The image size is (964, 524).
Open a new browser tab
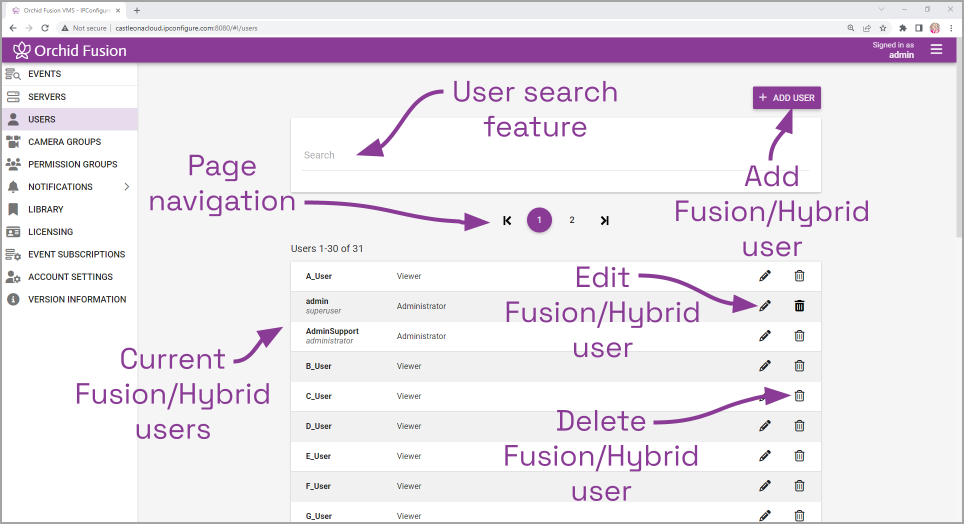click(136, 10)
